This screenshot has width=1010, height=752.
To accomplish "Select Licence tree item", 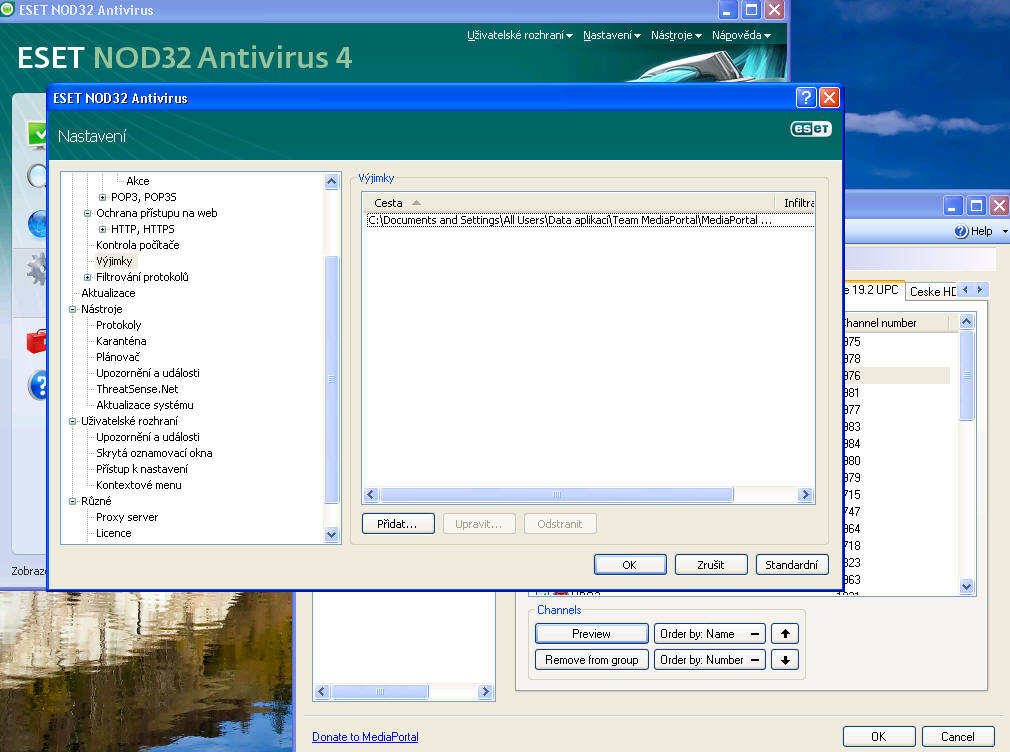I will point(113,533).
